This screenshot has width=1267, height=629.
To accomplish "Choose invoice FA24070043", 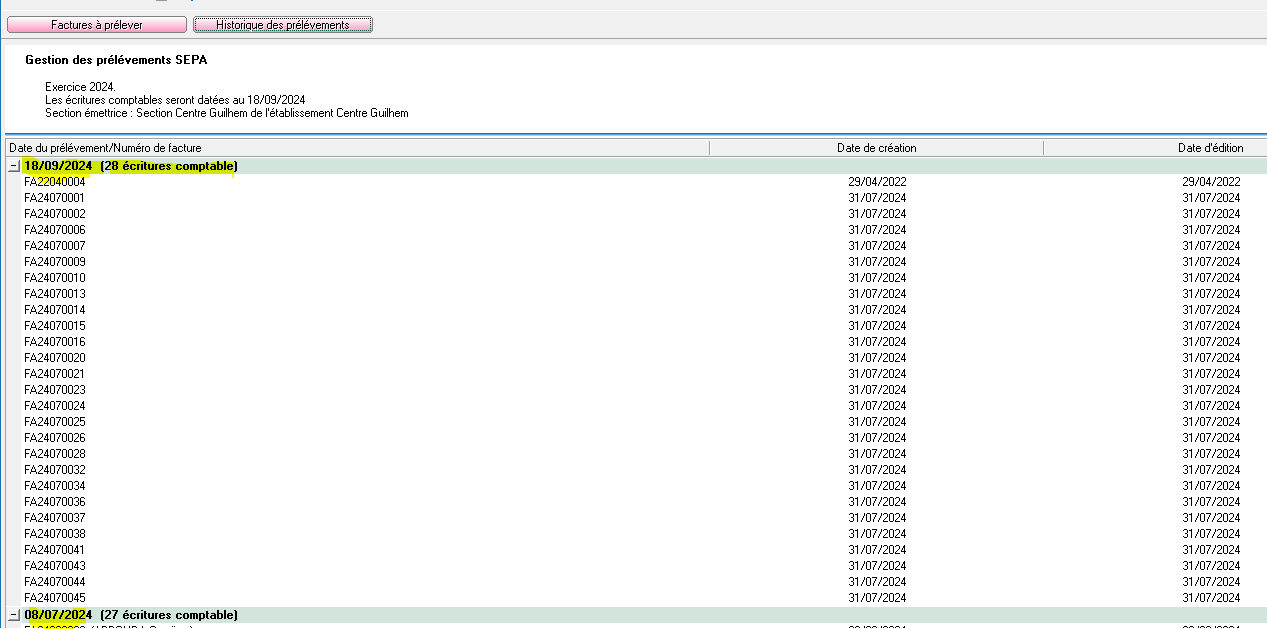I will (x=55, y=566).
